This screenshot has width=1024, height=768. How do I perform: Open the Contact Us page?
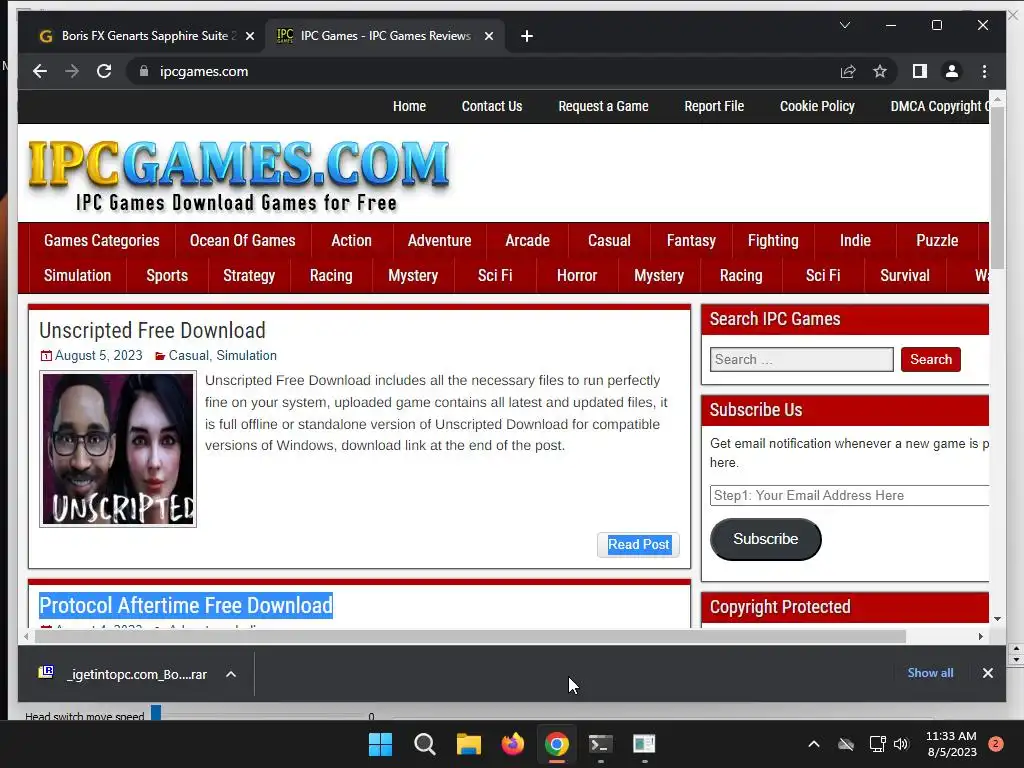click(x=492, y=106)
